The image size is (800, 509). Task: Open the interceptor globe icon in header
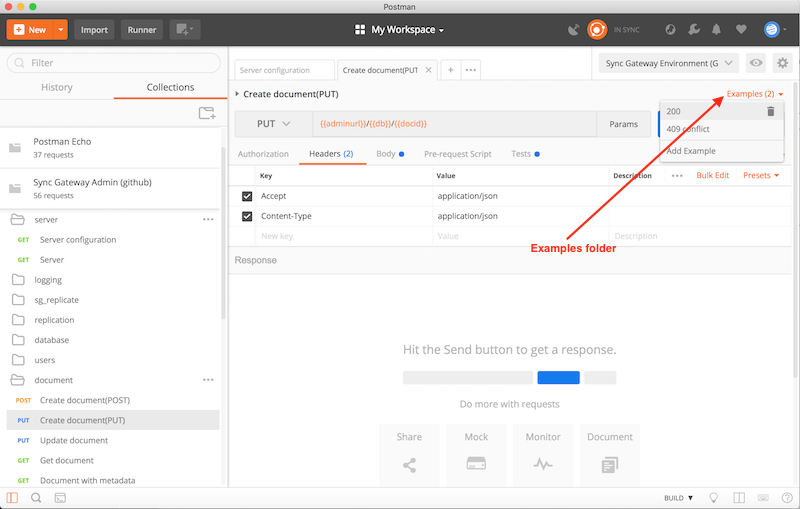click(x=670, y=30)
